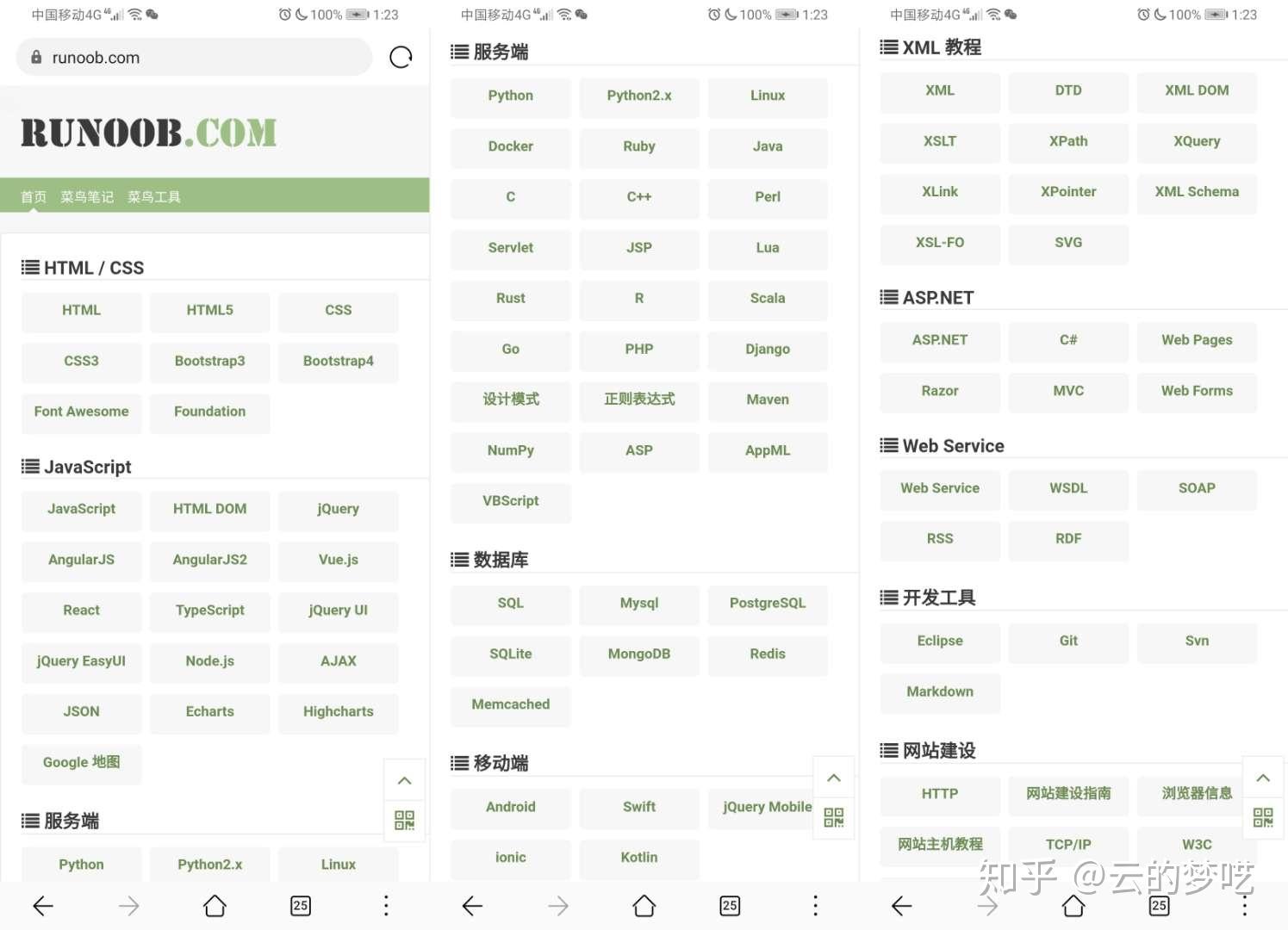Tap the back-to-top chevron in the second panel
This screenshot has height=930, width=1288.
833,776
